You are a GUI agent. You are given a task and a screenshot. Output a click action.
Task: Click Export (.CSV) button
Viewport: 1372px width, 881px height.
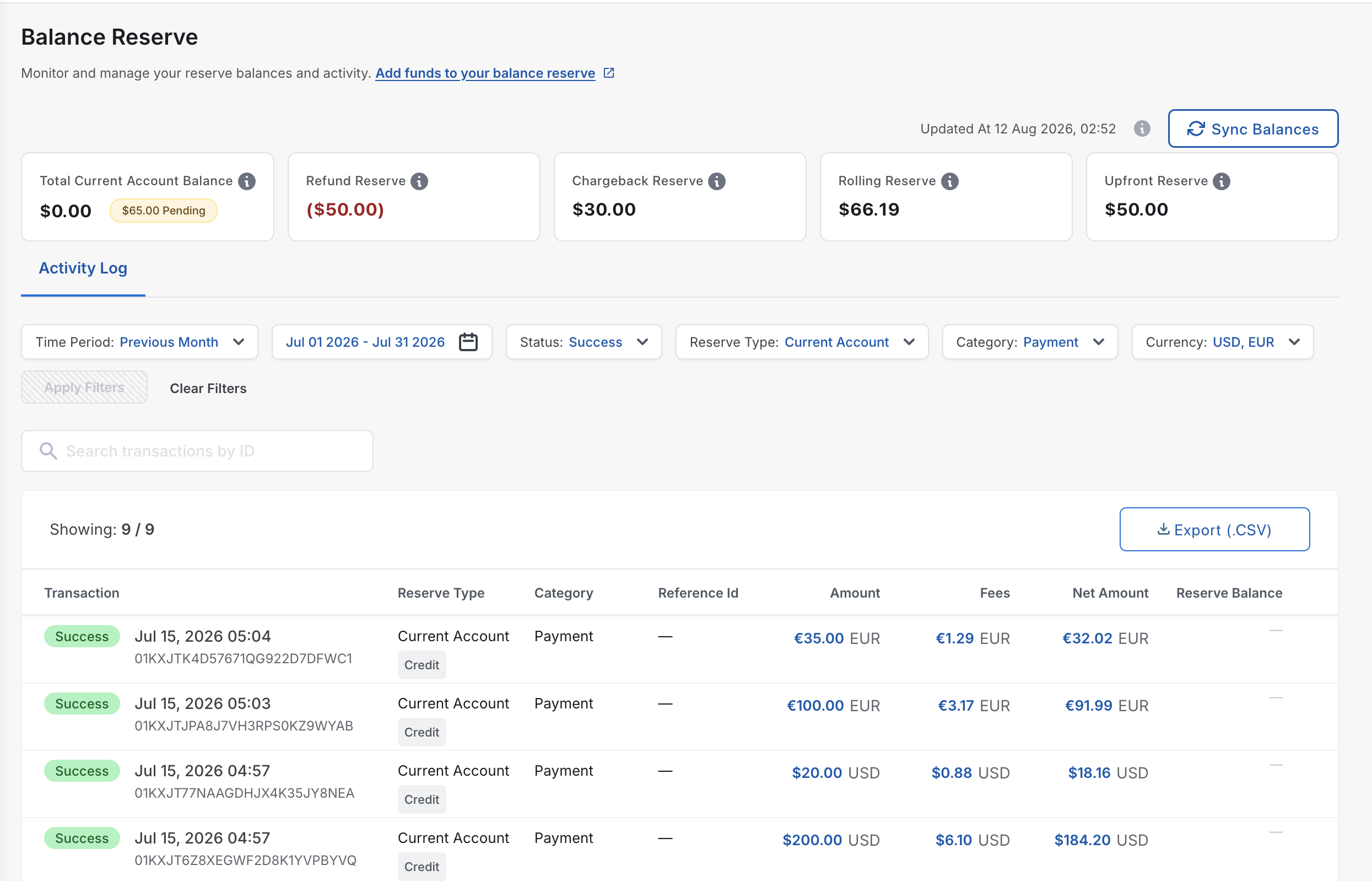click(1214, 529)
